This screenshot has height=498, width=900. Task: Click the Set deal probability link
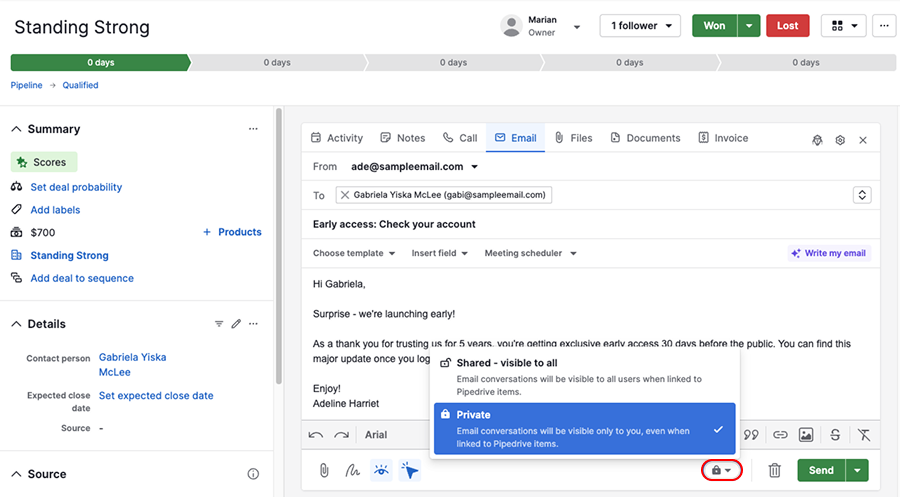pos(76,187)
